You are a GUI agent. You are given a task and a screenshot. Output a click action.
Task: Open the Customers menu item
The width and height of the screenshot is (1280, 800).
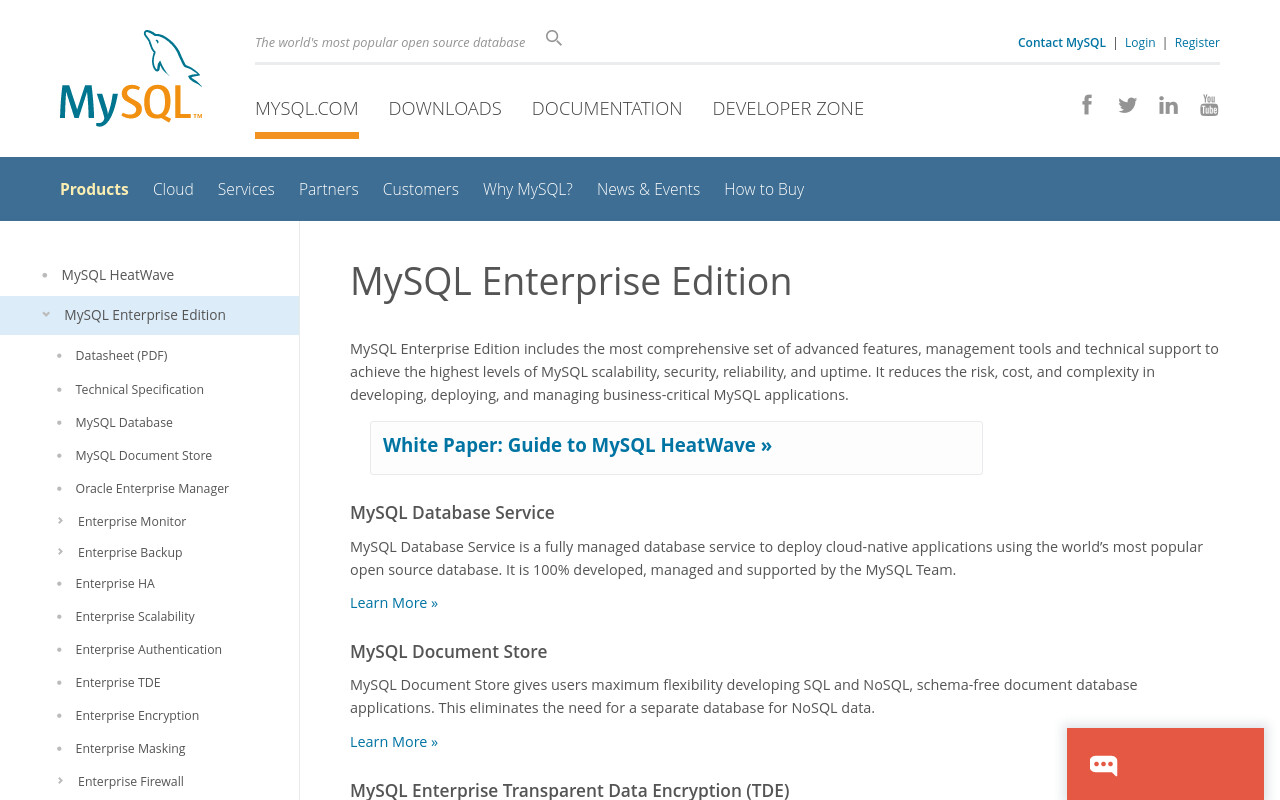pos(421,189)
